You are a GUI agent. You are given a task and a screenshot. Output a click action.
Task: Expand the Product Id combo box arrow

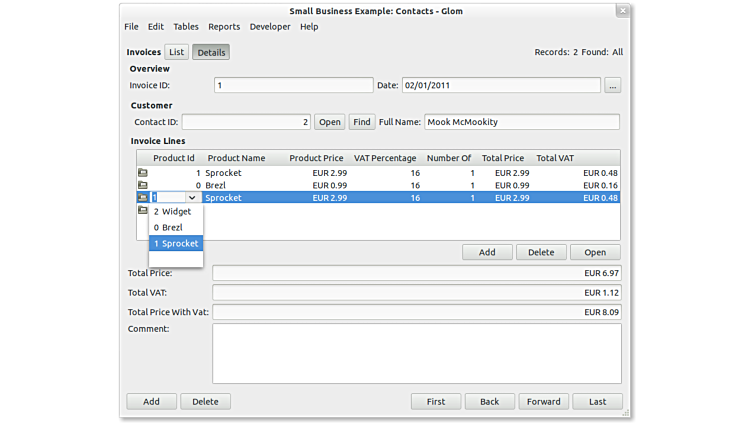point(192,198)
